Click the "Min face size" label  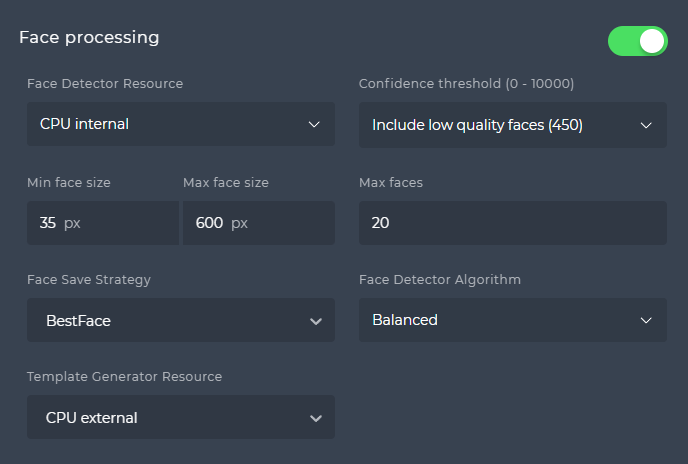click(69, 183)
